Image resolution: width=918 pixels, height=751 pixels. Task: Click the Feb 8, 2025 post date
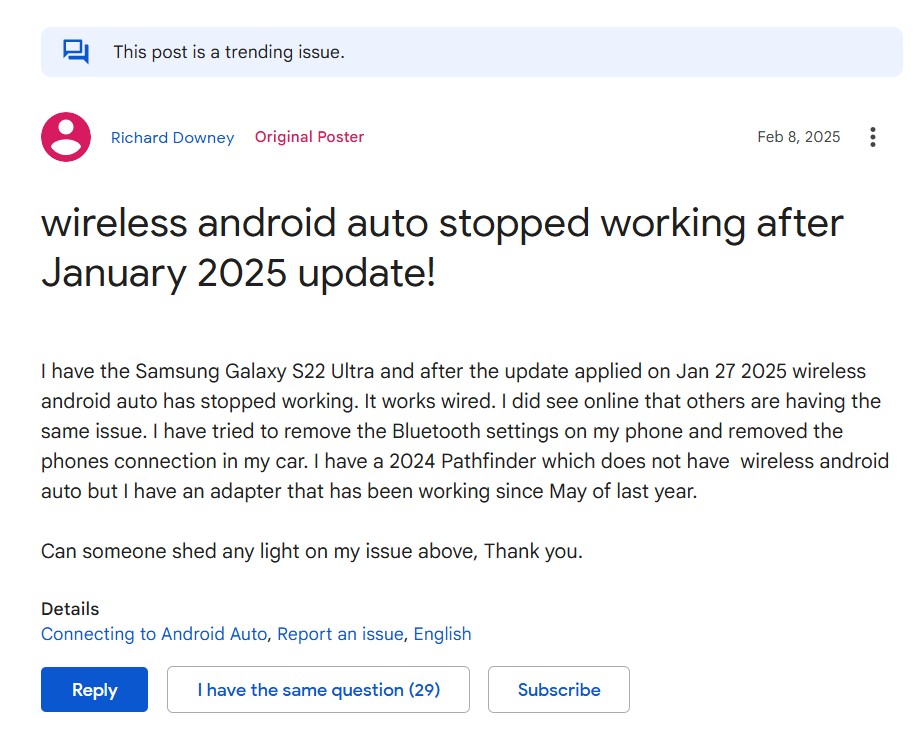click(798, 137)
